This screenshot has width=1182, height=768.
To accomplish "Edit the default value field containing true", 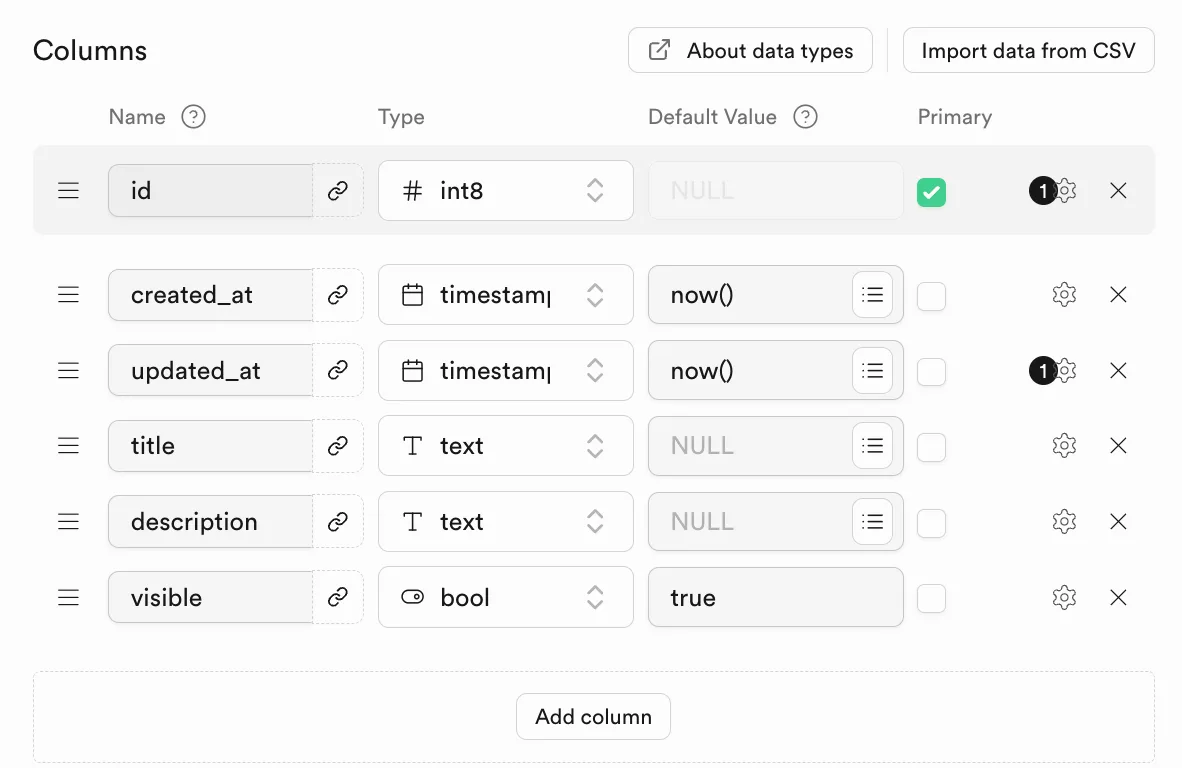I will coord(776,598).
